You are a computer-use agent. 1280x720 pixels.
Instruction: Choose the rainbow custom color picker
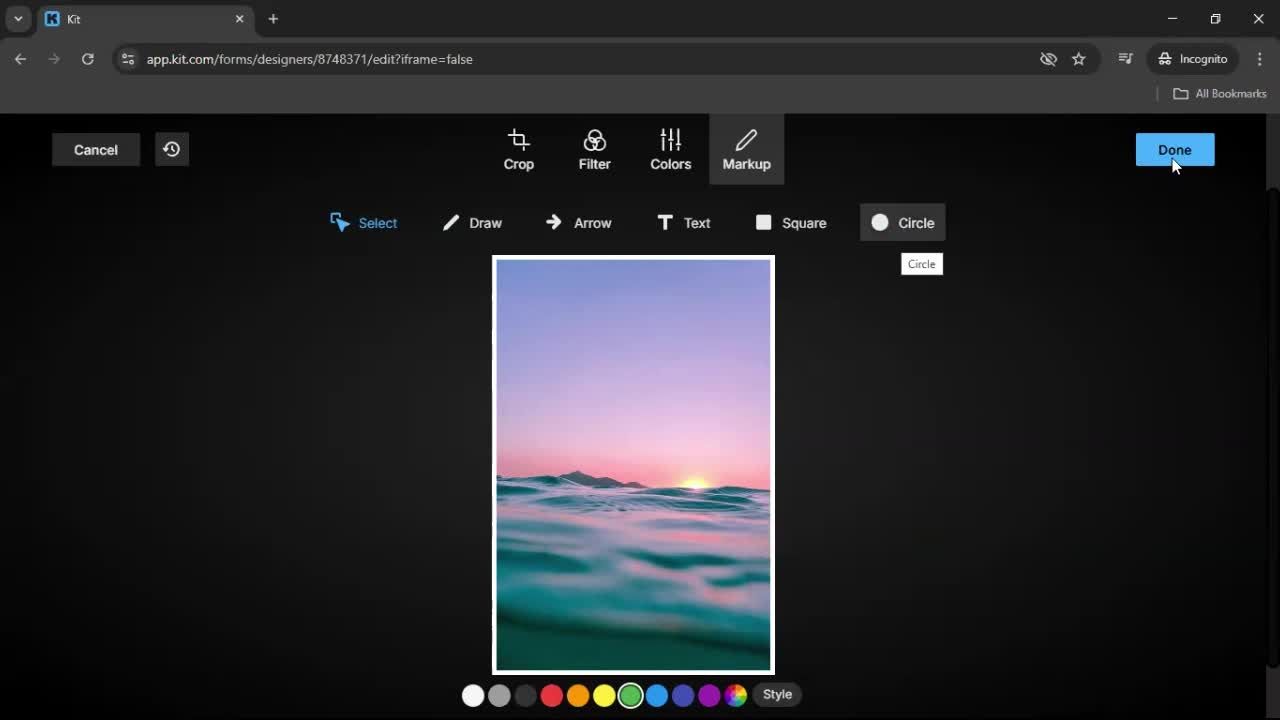(x=736, y=695)
